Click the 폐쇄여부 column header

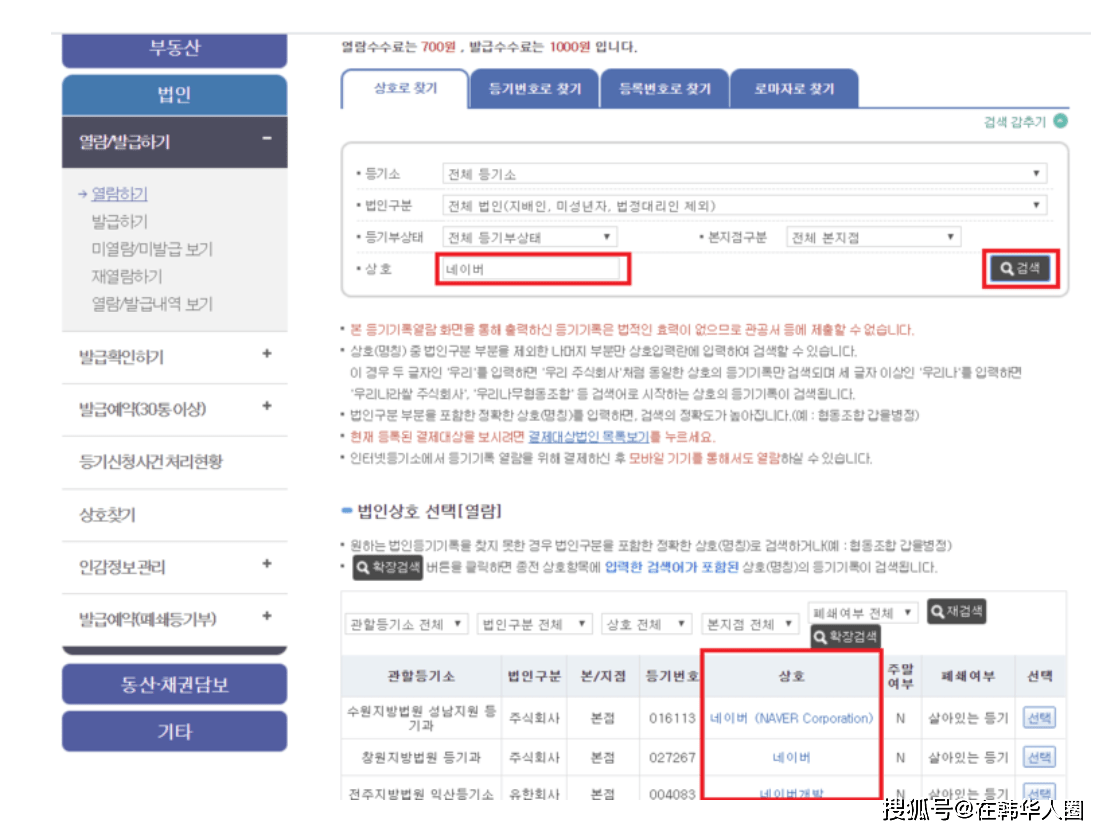[968, 676]
